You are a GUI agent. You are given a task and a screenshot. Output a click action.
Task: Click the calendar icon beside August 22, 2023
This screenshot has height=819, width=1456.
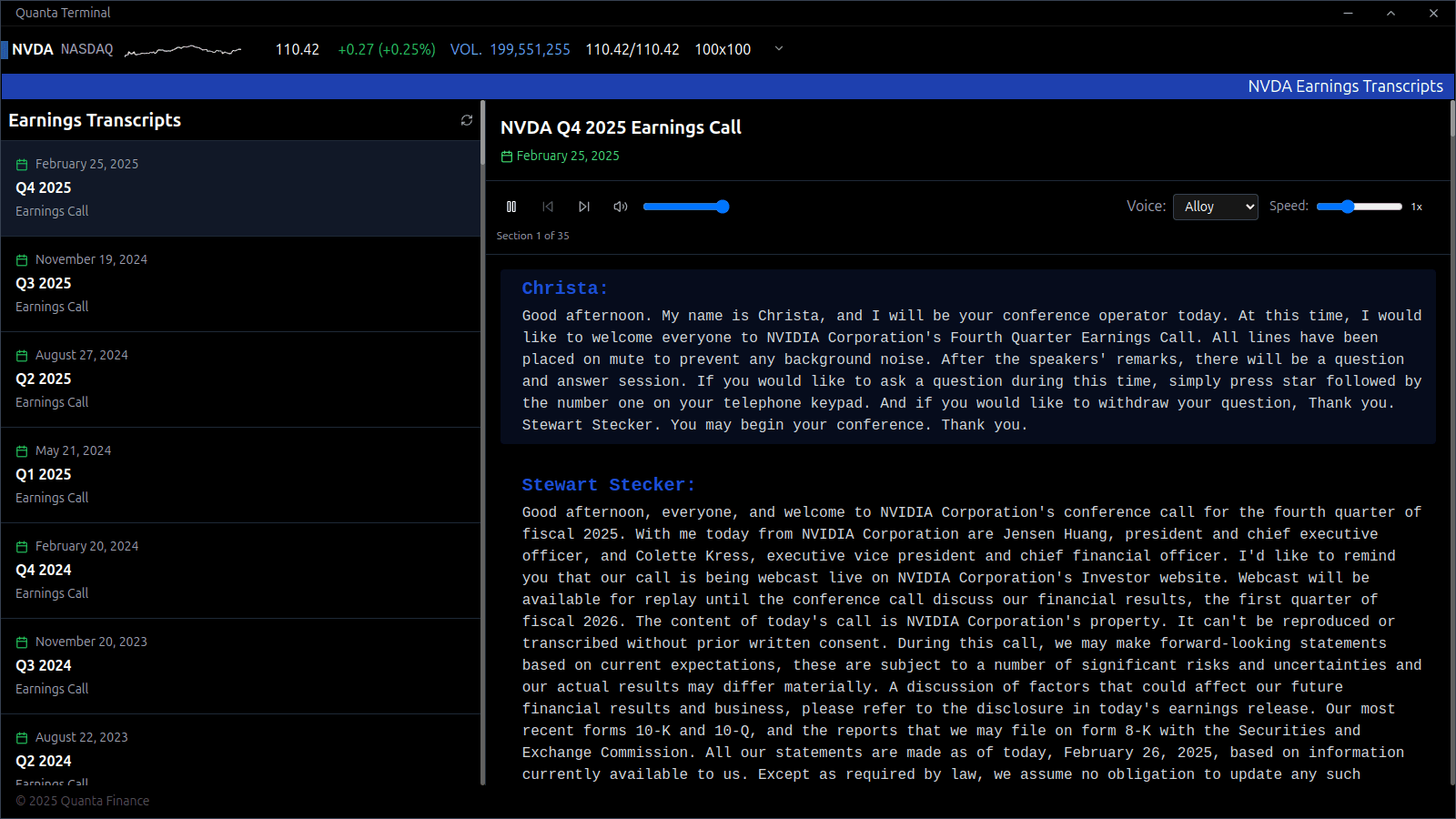(22, 738)
